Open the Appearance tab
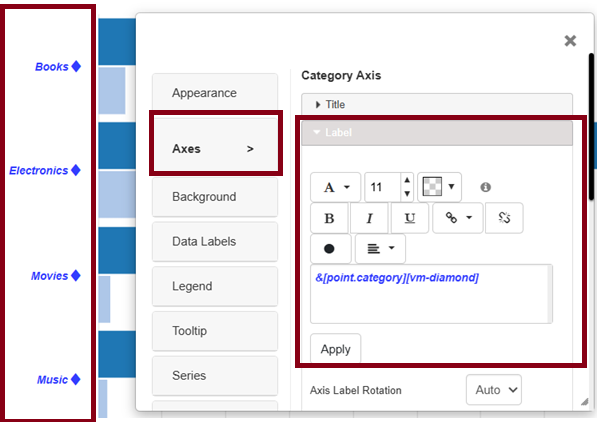 tap(214, 93)
